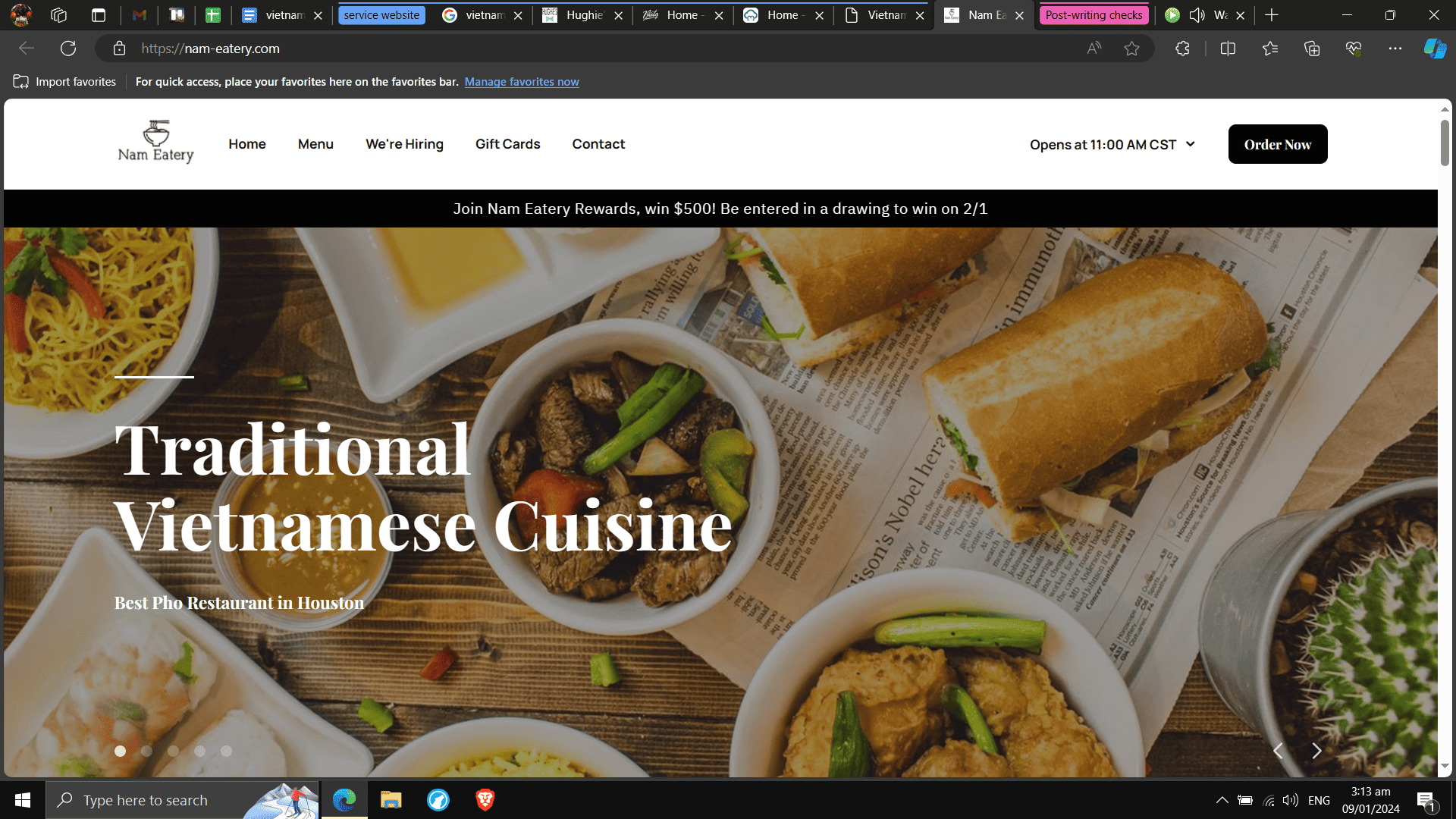Open the notification center icon
Image resolution: width=1456 pixels, height=819 pixels.
1426,800
